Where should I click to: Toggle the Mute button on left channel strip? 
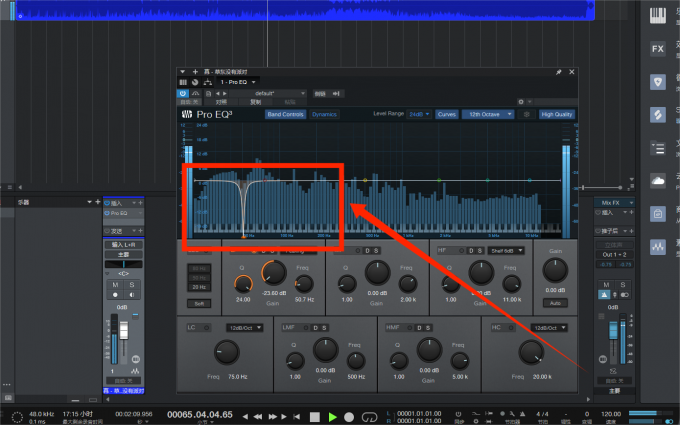[x=115, y=284]
